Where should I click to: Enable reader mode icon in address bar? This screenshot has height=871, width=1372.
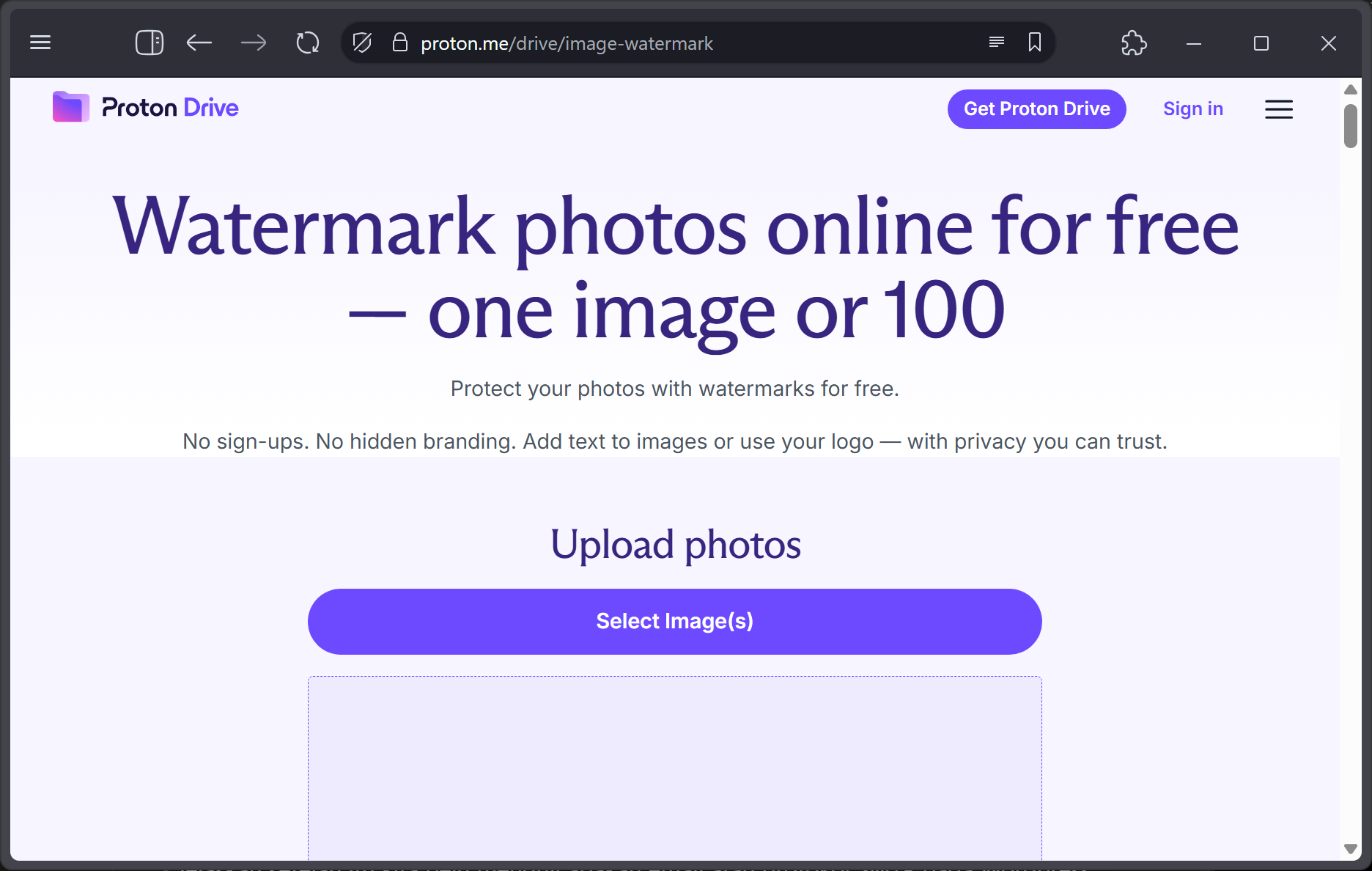pyautogui.click(x=996, y=42)
